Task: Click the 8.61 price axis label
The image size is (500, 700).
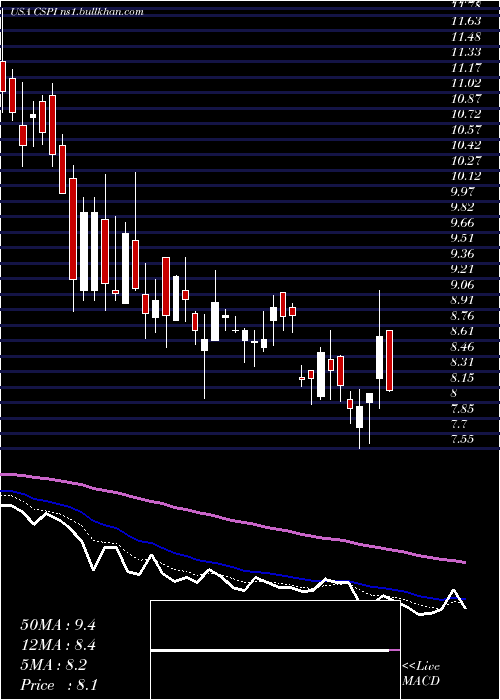Action: pyautogui.click(x=464, y=331)
